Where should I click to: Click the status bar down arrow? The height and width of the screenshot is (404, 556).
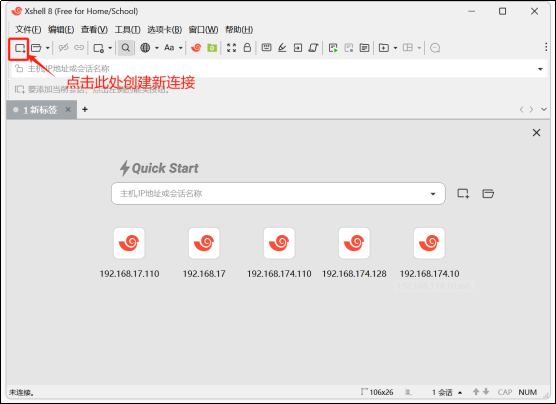click(486, 392)
